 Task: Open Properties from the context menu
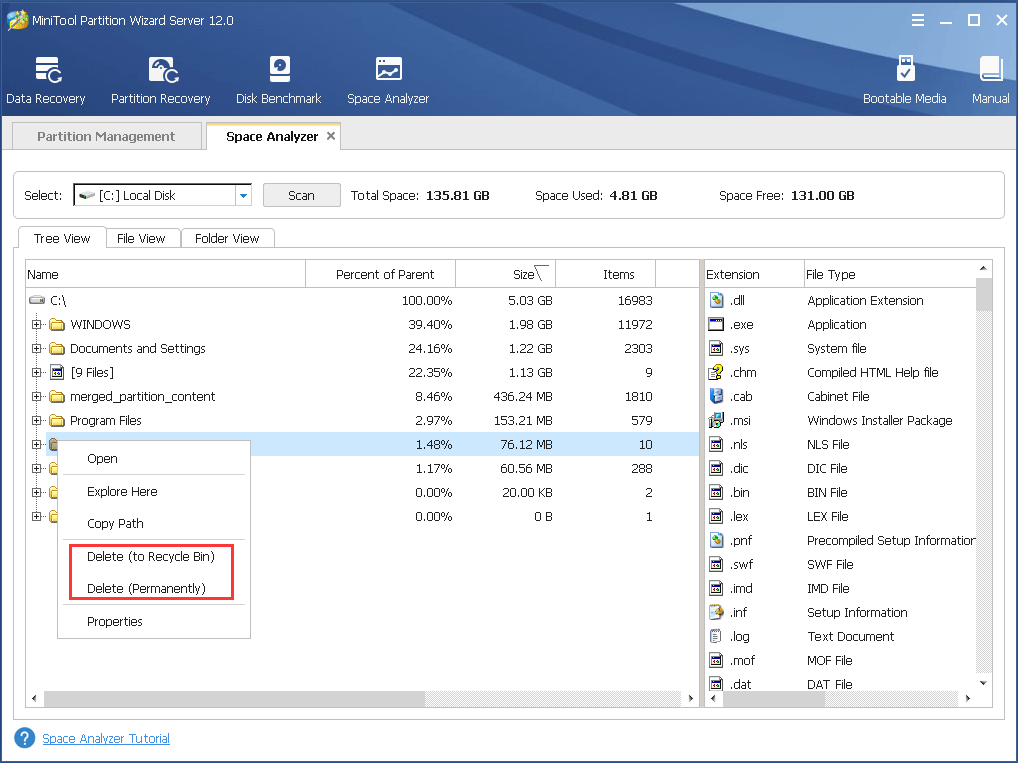tap(154, 621)
